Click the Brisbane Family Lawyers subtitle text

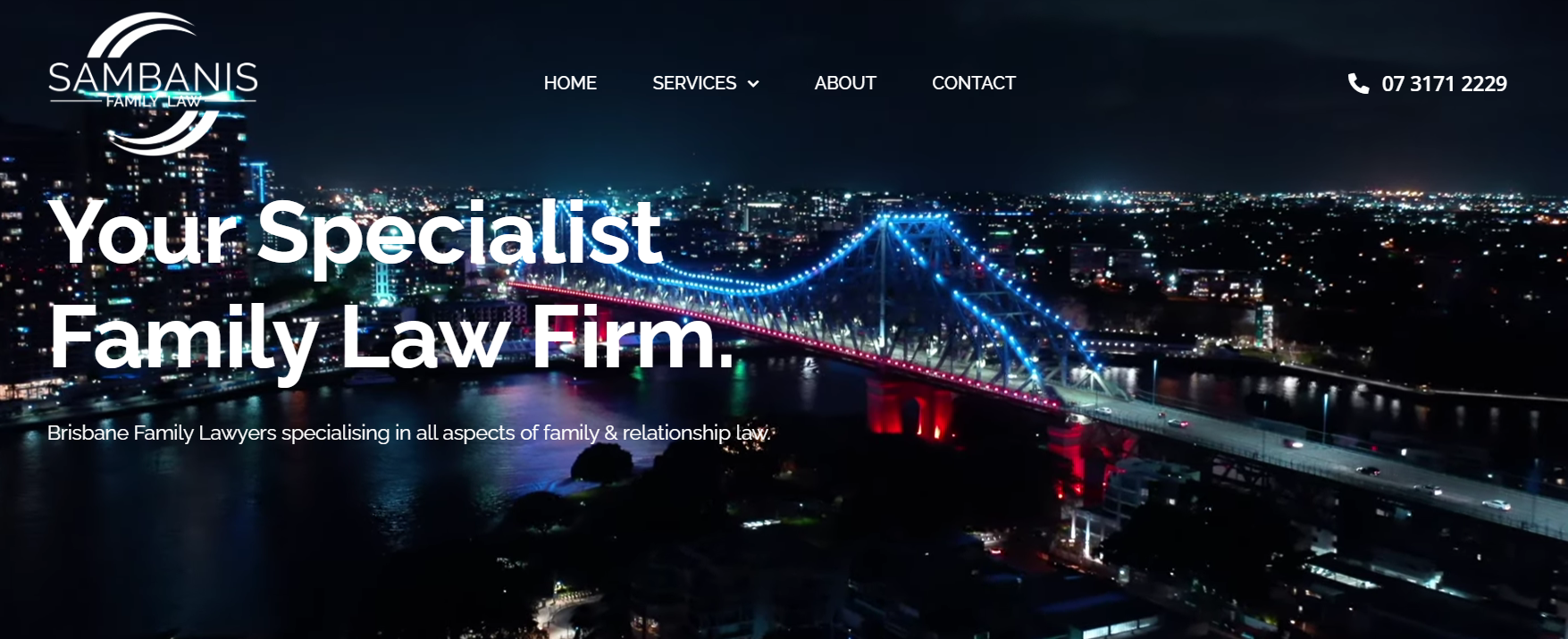(x=408, y=433)
